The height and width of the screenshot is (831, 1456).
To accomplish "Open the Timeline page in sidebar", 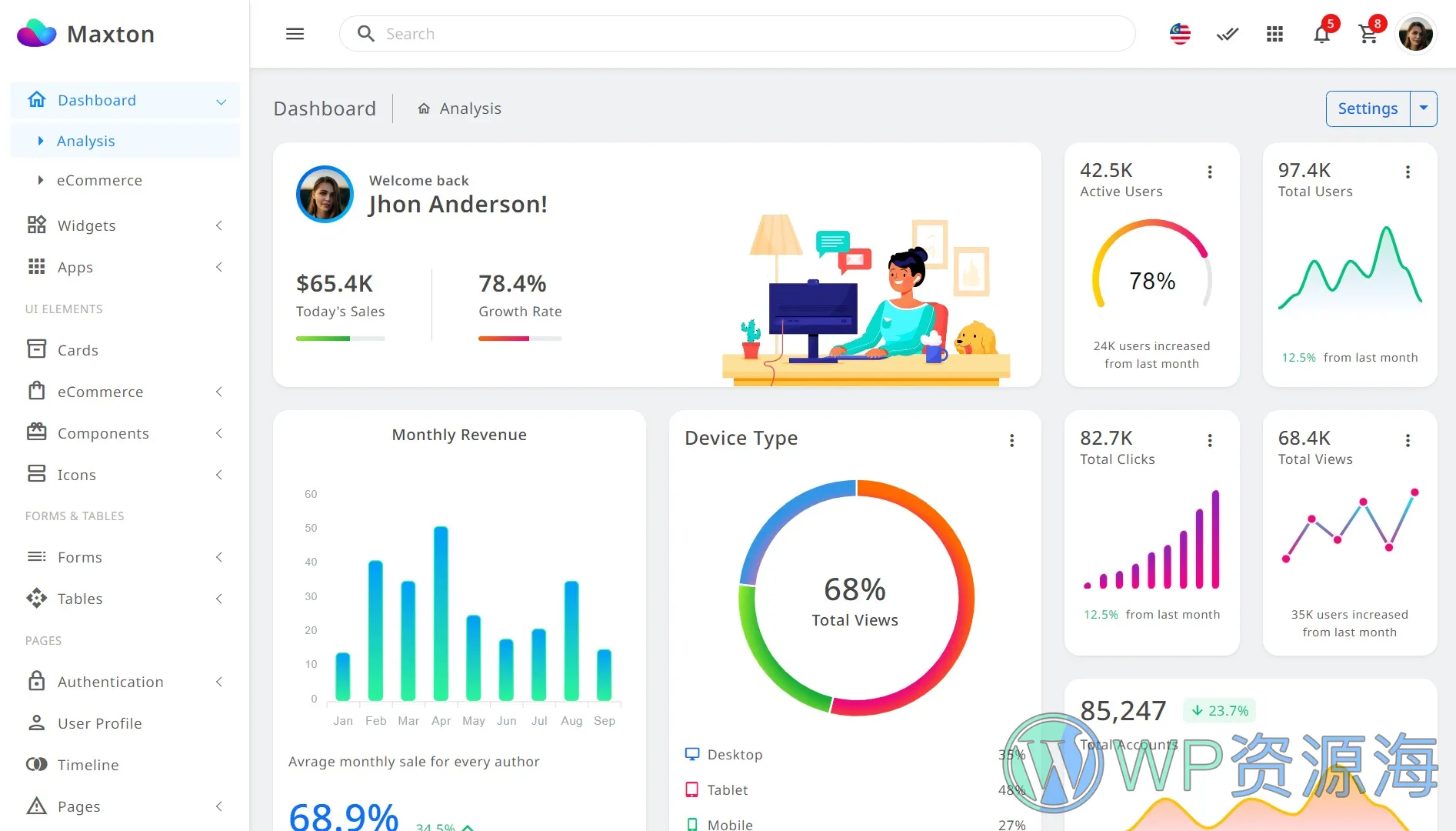I will pos(88,765).
